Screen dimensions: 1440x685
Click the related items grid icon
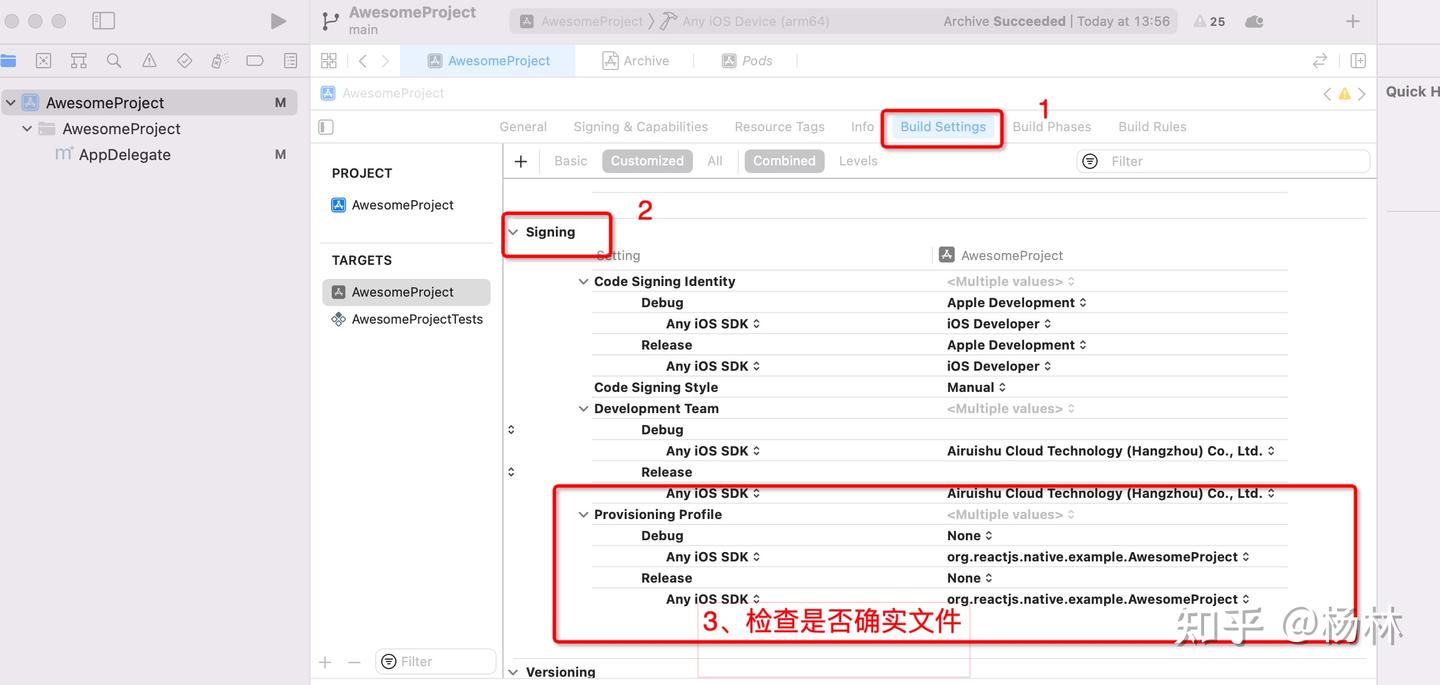pos(328,61)
